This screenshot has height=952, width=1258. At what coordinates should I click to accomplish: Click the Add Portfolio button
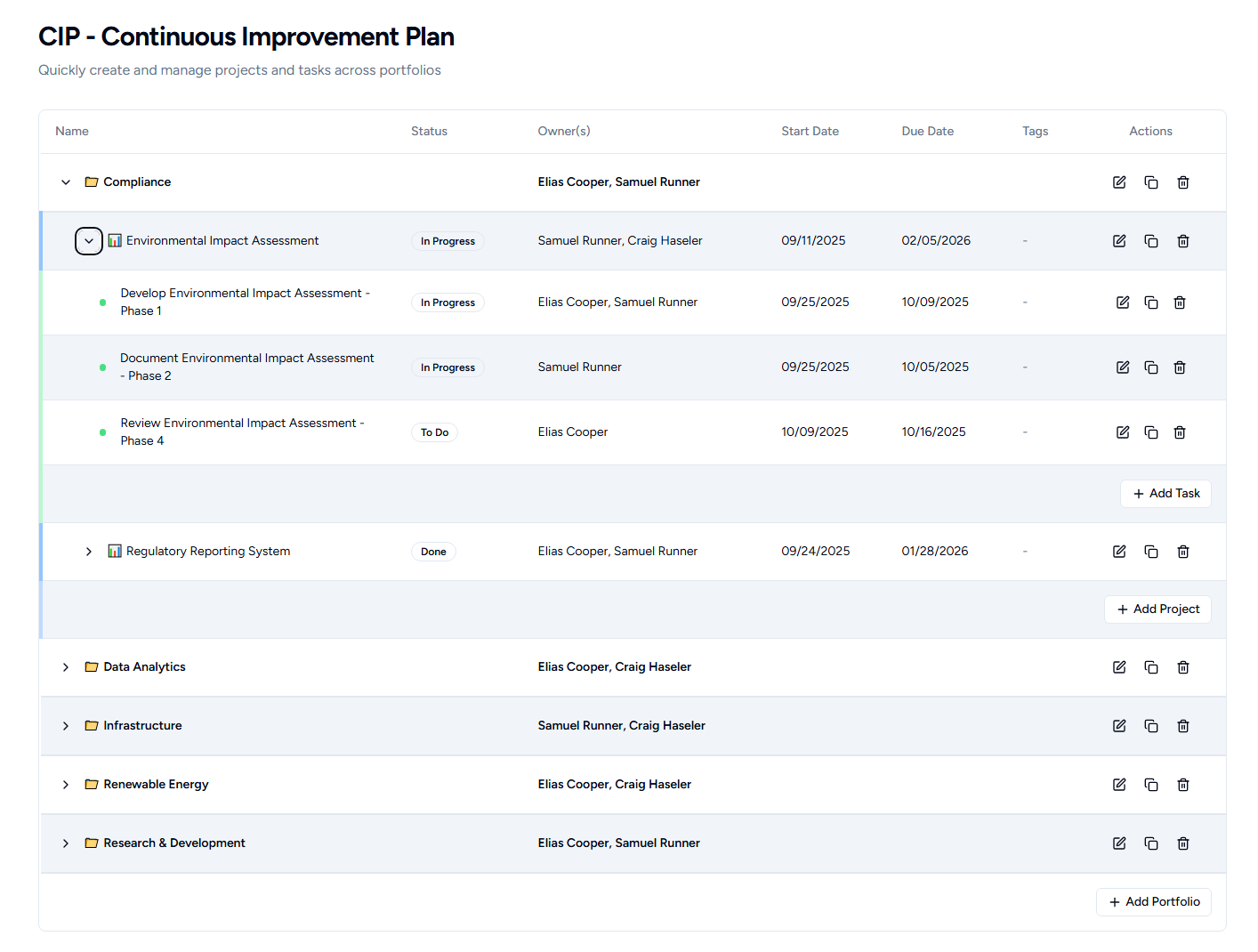click(x=1154, y=902)
